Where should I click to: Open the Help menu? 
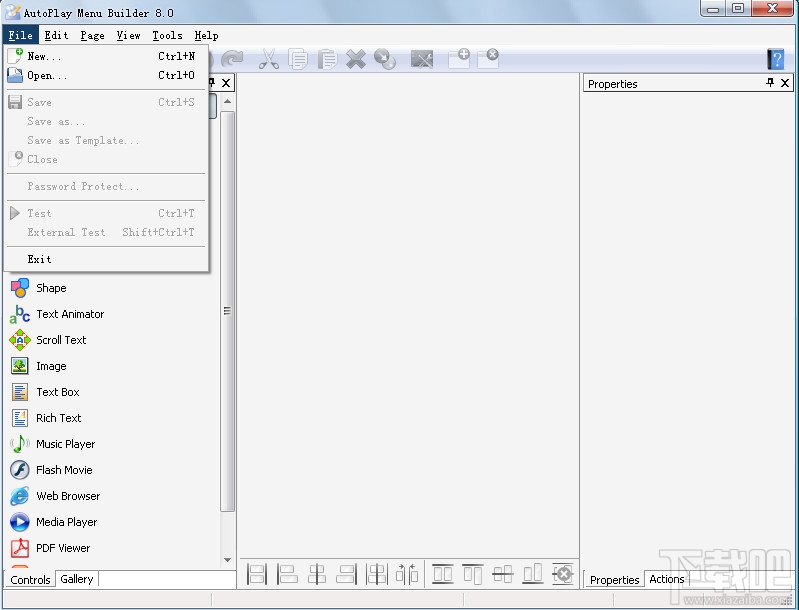tap(206, 35)
